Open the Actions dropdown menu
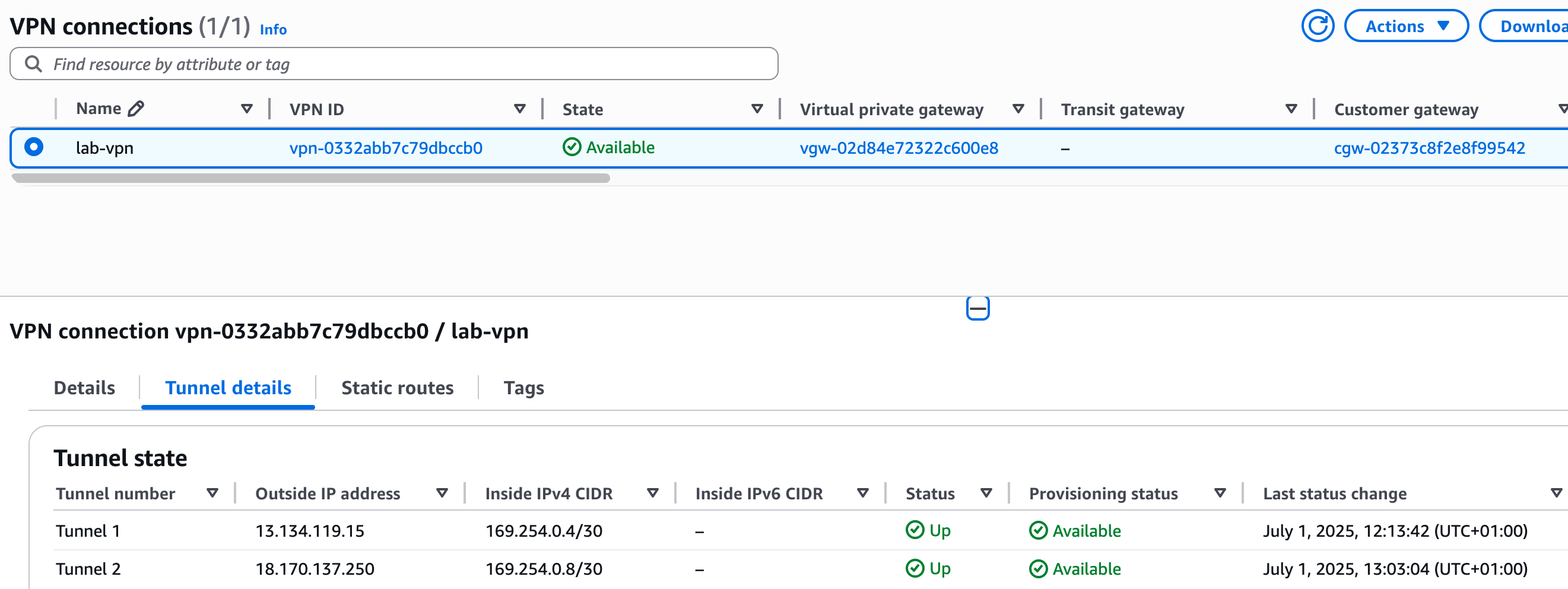Screen dimensions: 1568x589 (x=1406, y=26)
